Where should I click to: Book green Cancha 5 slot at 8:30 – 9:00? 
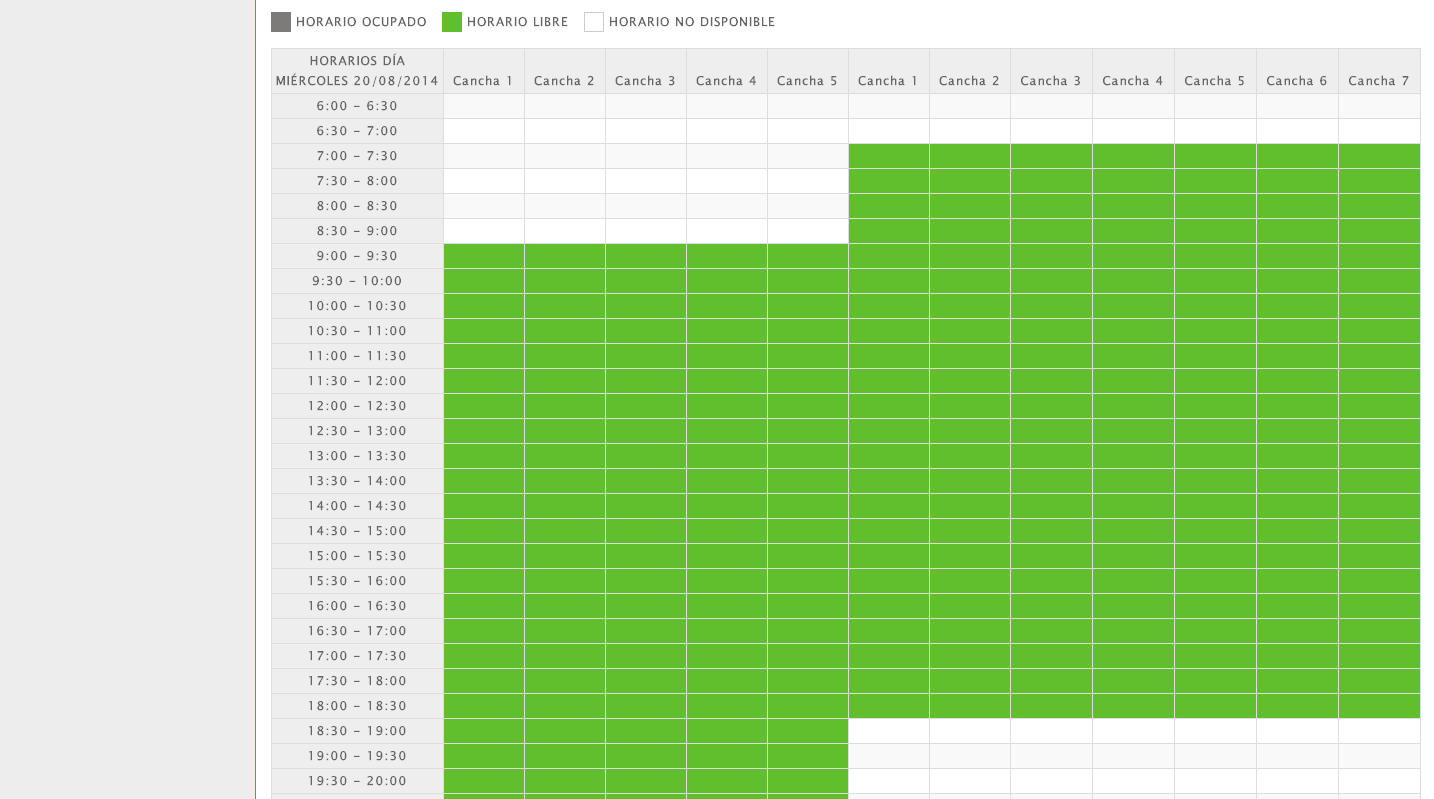pos(1215,231)
